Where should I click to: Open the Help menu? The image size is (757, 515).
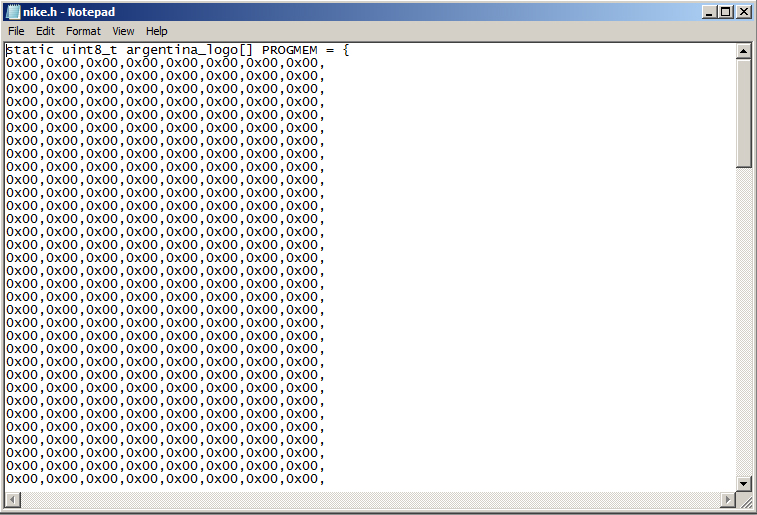156,31
